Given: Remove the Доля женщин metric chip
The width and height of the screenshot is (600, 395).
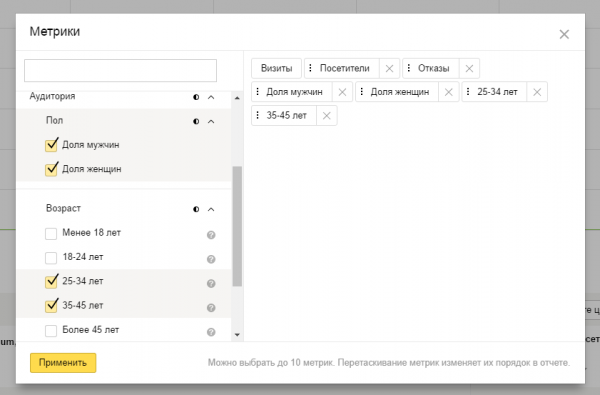Looking at the screenshot, I should tap(448, 92).
